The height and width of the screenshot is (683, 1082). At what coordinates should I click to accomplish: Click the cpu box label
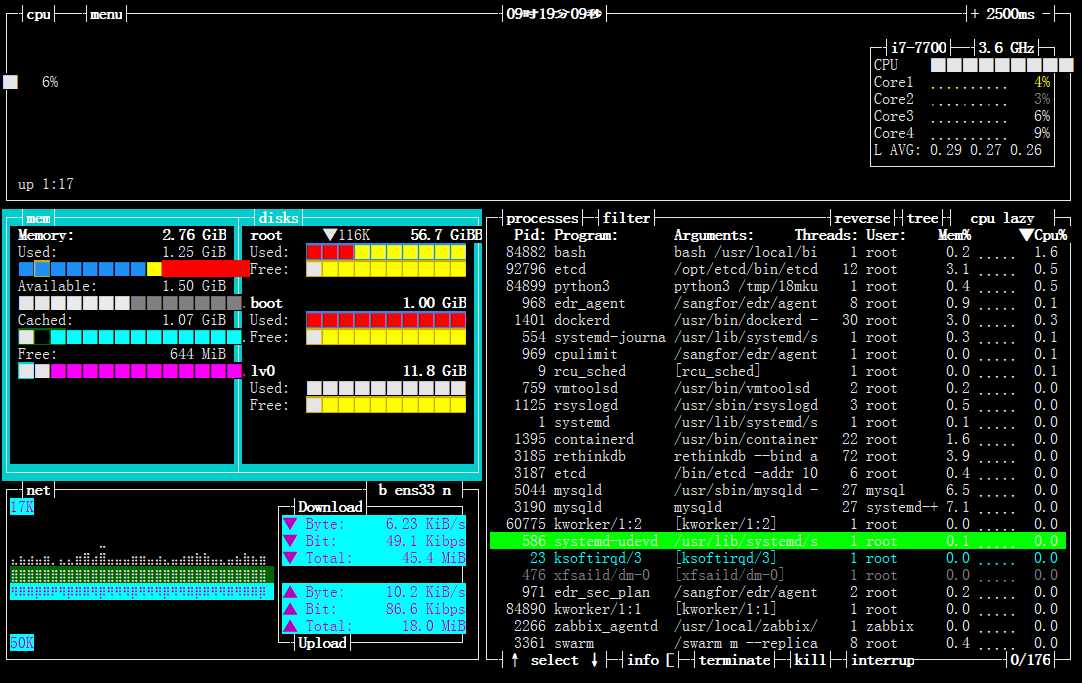click(38, 14)
